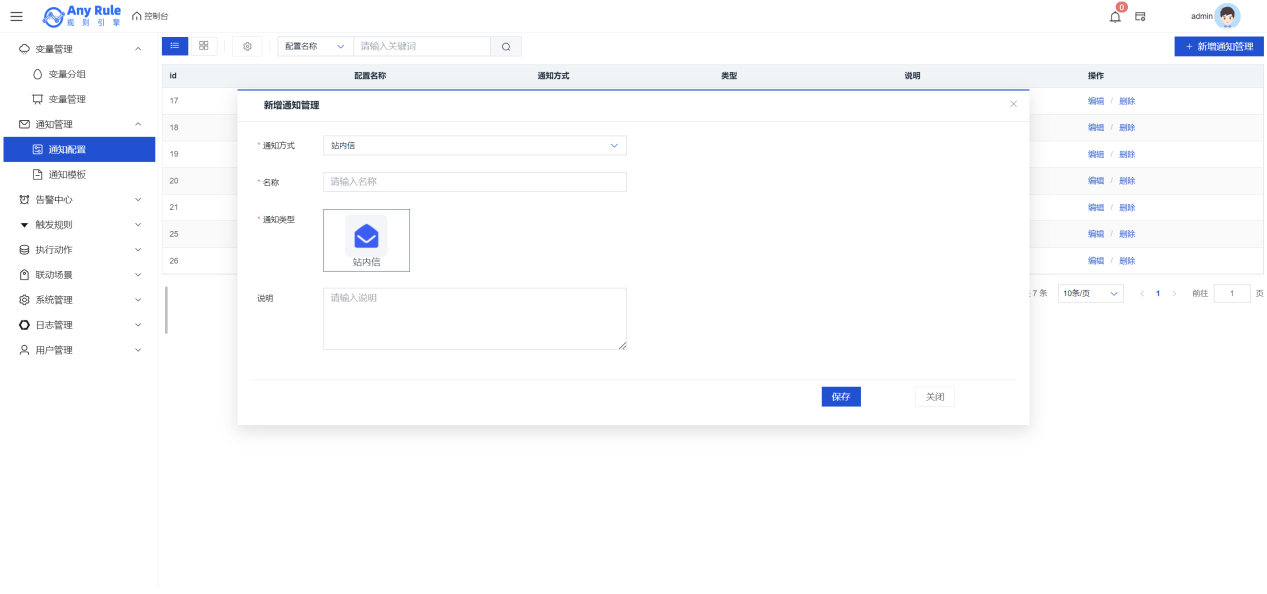Switch to list view icon

point(174,46)
